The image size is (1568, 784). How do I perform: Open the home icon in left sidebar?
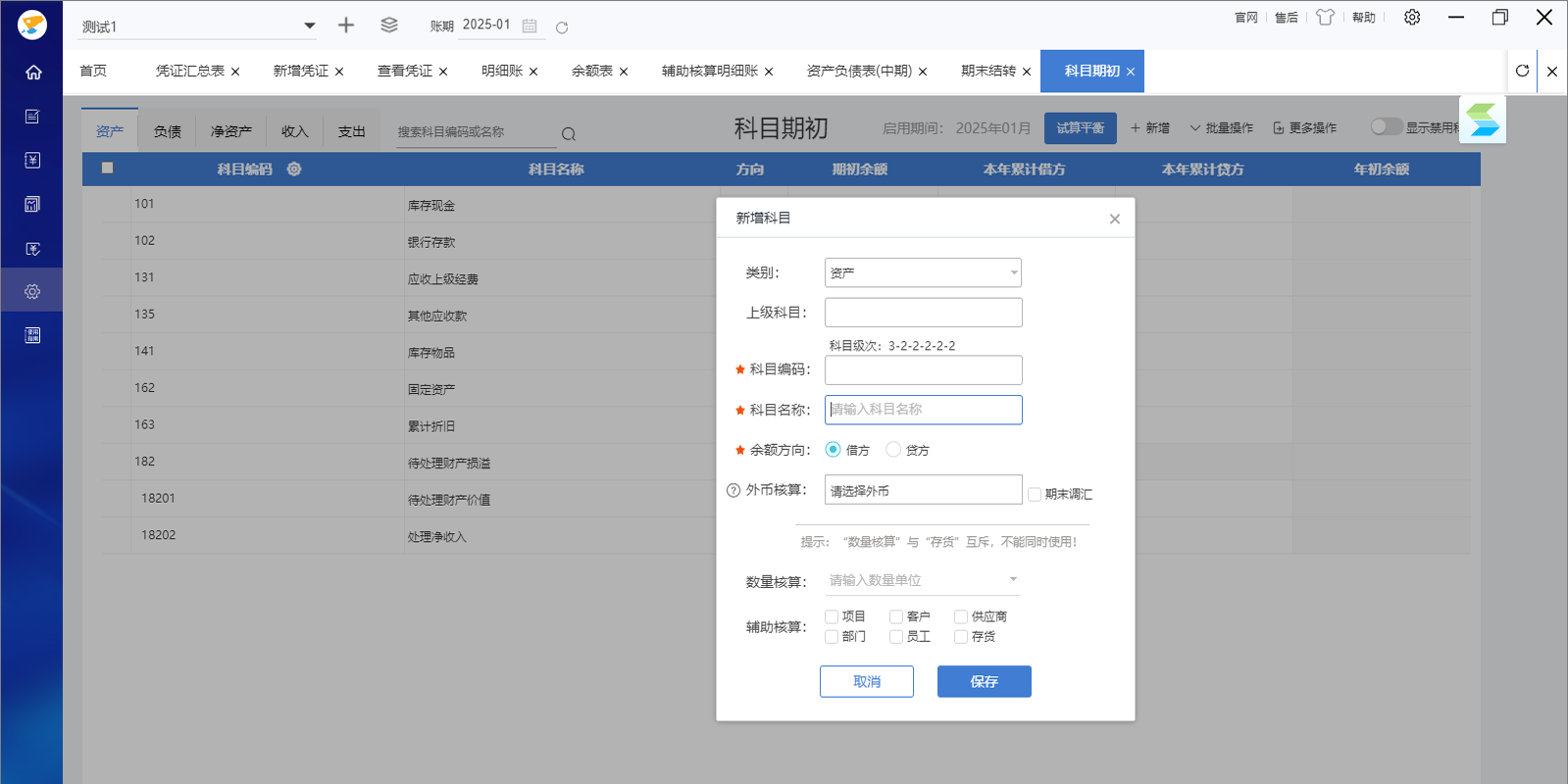point(33,73)
